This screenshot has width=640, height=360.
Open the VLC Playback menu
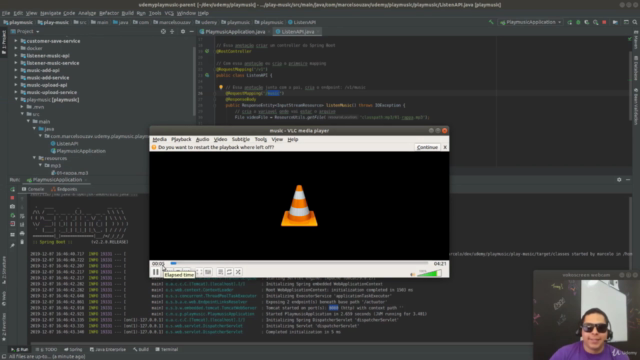(181, 140)
